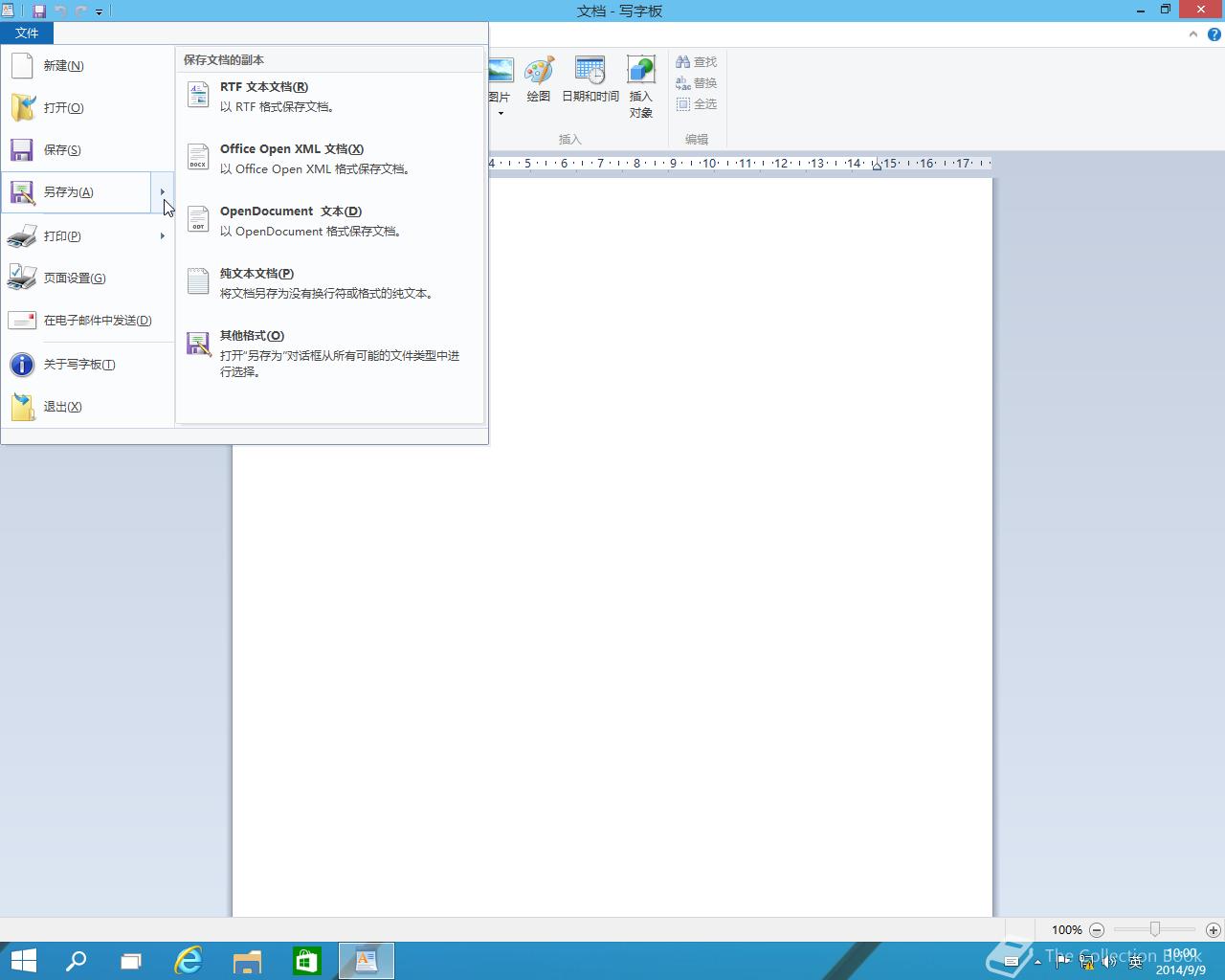
Task: Click Task View icon on taskbar
Action: (x=131, y=961)
